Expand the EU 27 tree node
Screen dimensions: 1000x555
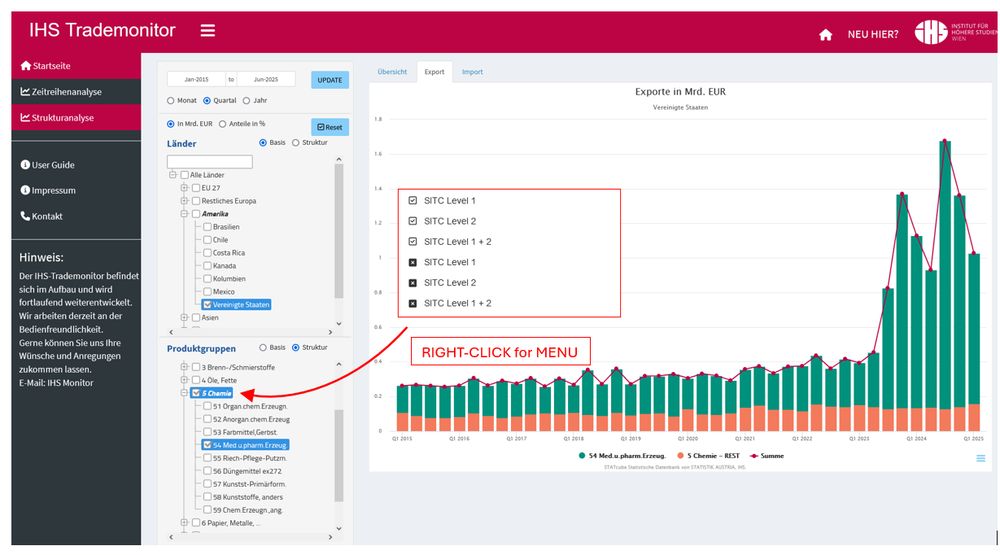(184, 188)
